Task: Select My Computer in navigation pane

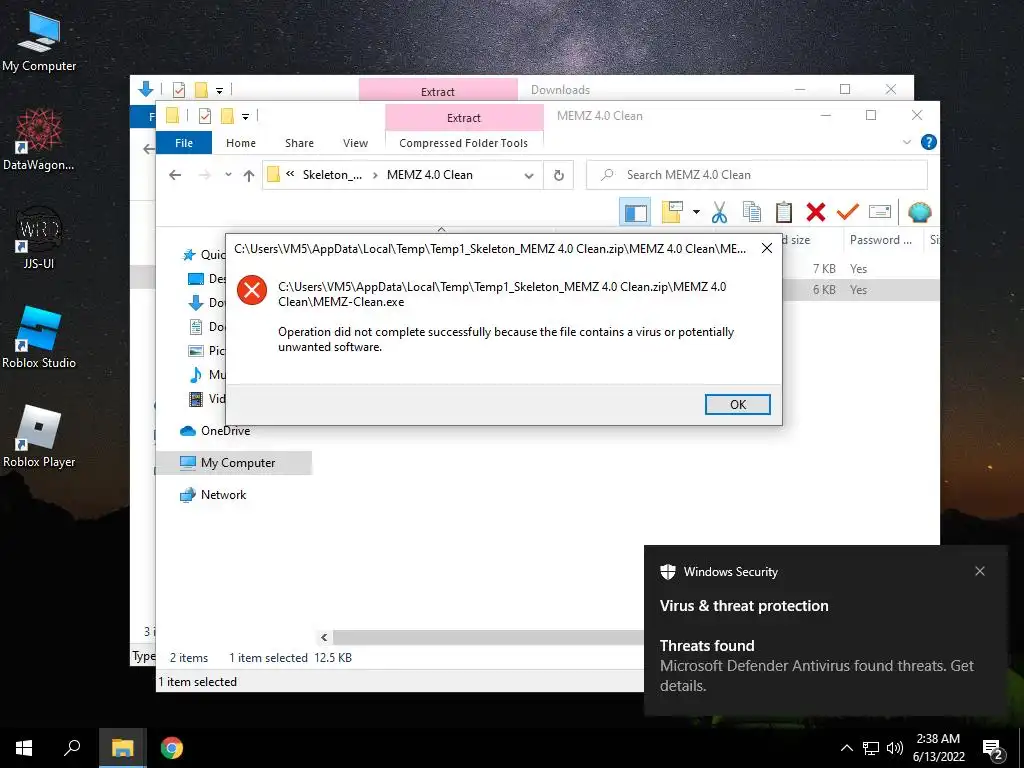Action: click(x=238, y=462)
